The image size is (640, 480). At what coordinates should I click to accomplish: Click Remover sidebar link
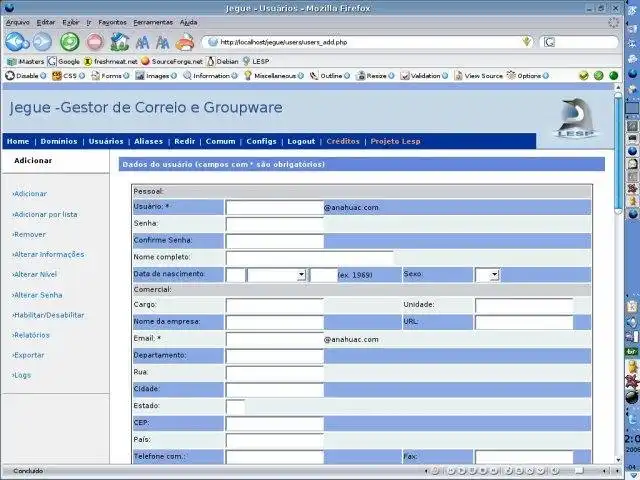(x=29, y=234)
